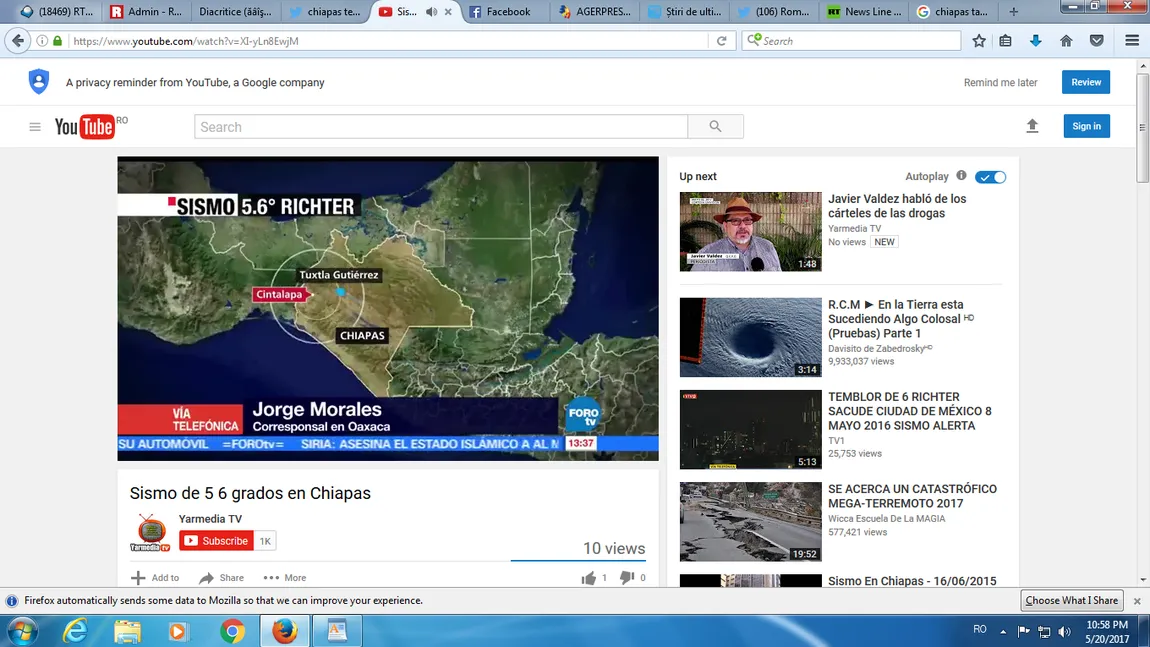Switch to the Diacritice tab
The width and height of the screenshot is (1150, 647).
(x=235, y=12)
